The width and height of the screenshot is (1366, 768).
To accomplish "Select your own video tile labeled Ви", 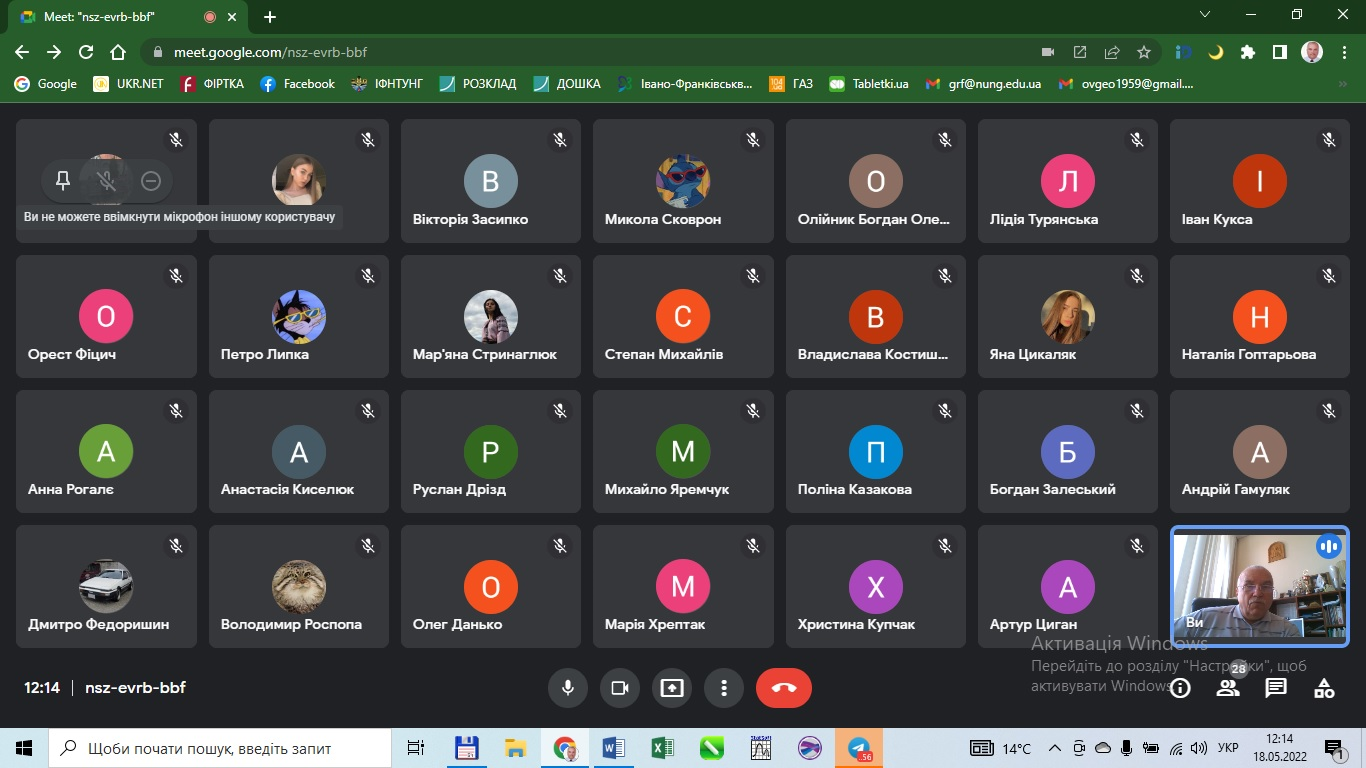I will (x=1259, y=586).
